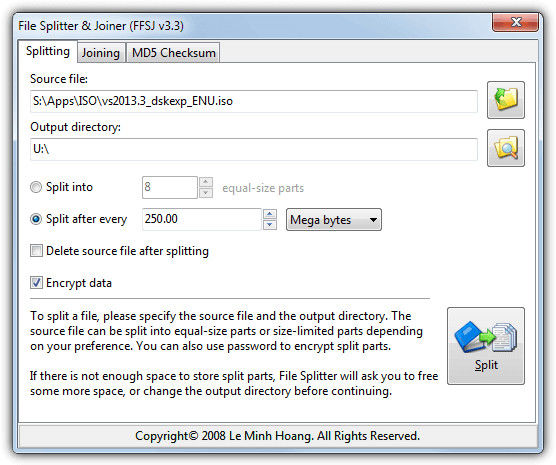Viewport: 556px width, 465px height.
Task: Click the copyright Le Minh Hoang status text
Action: point(277,436)
